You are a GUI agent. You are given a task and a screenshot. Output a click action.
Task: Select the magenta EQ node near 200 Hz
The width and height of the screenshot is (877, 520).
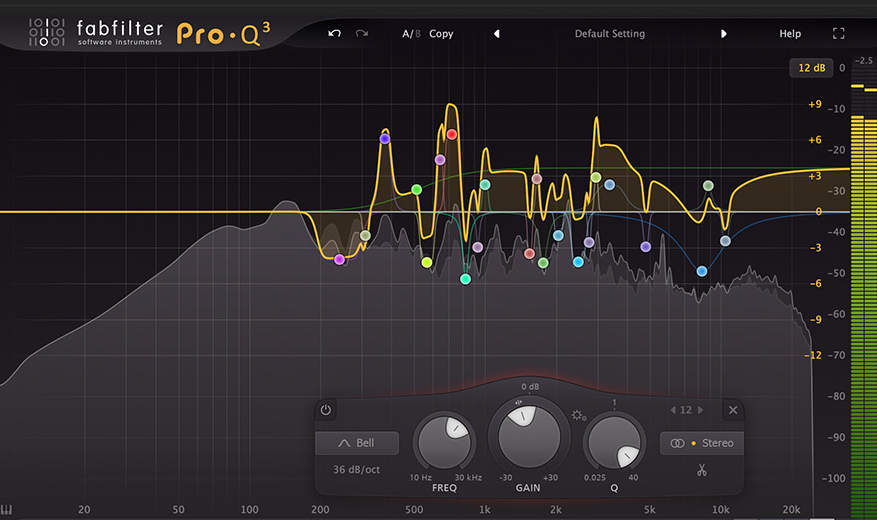(x=339, y=259)
